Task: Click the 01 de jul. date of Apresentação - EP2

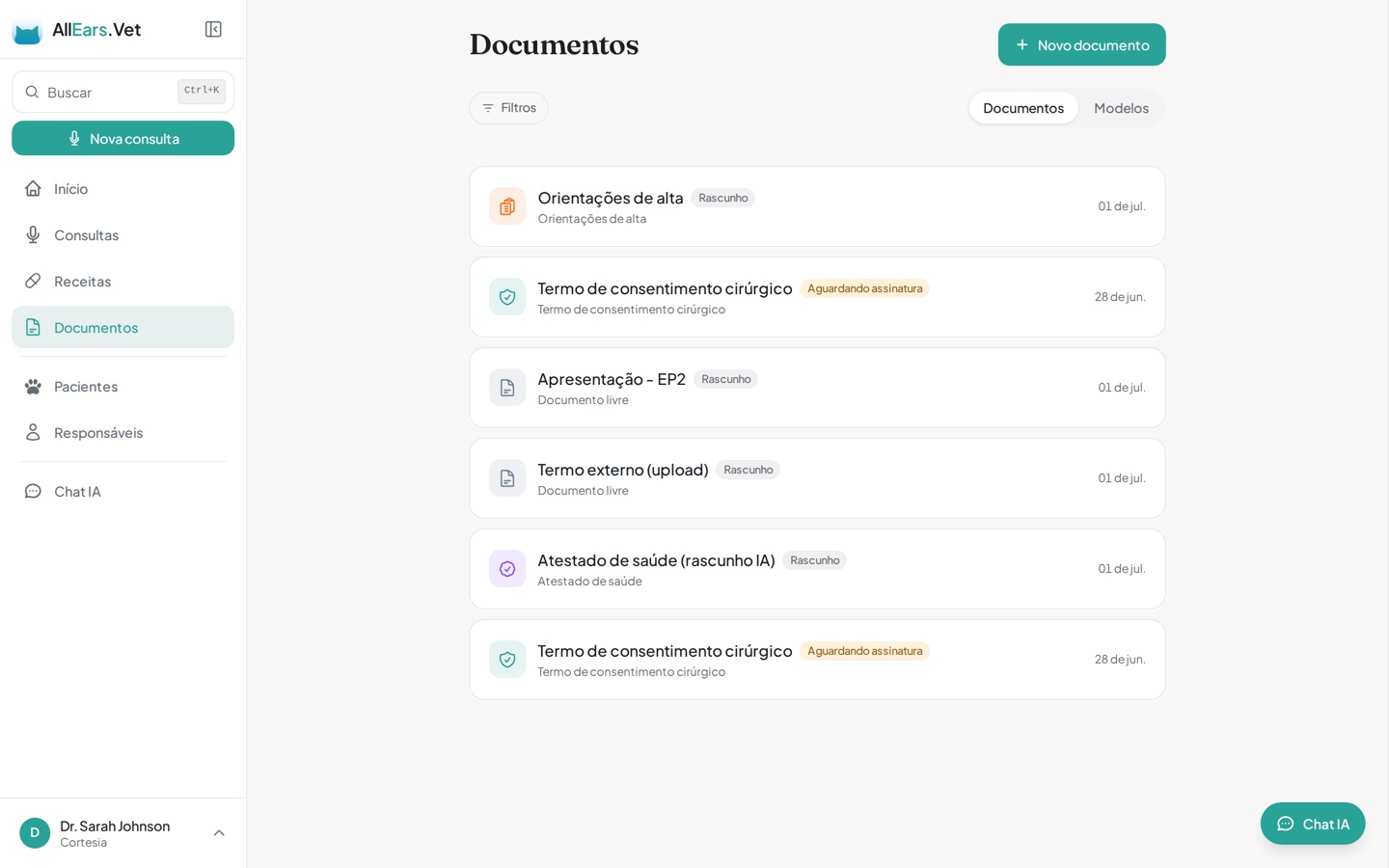Action: tap(1122, 388)
